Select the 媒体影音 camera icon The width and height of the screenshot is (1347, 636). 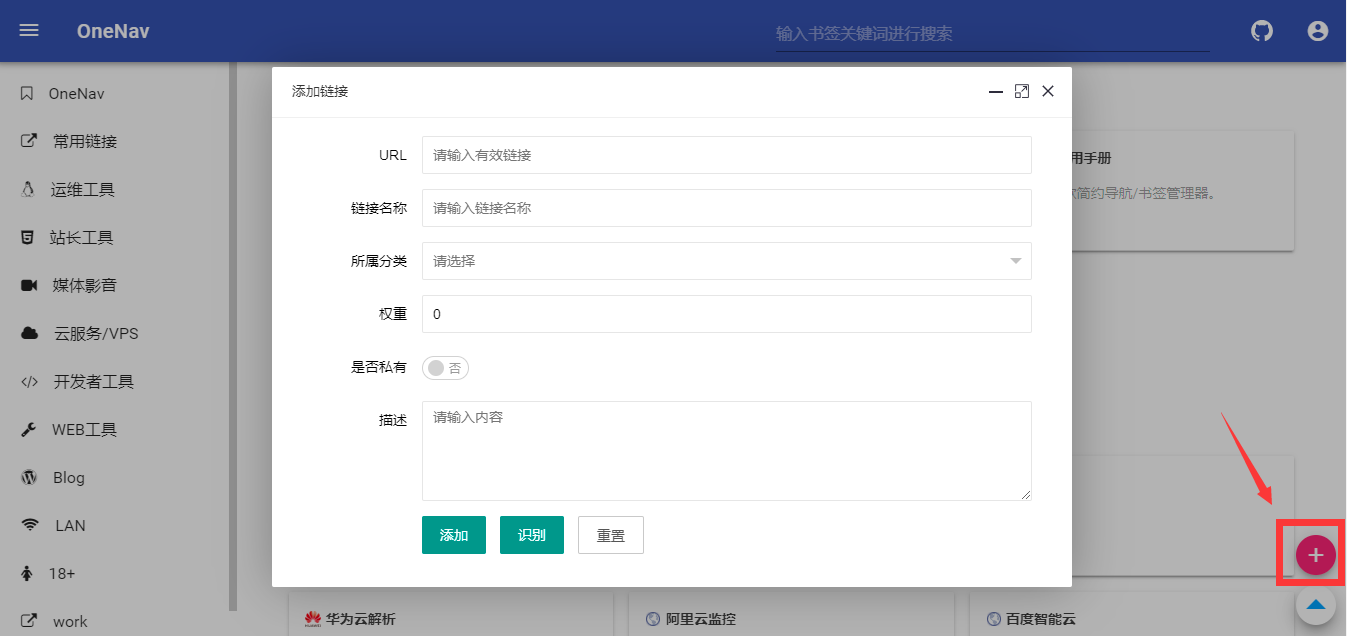(29, 285)
